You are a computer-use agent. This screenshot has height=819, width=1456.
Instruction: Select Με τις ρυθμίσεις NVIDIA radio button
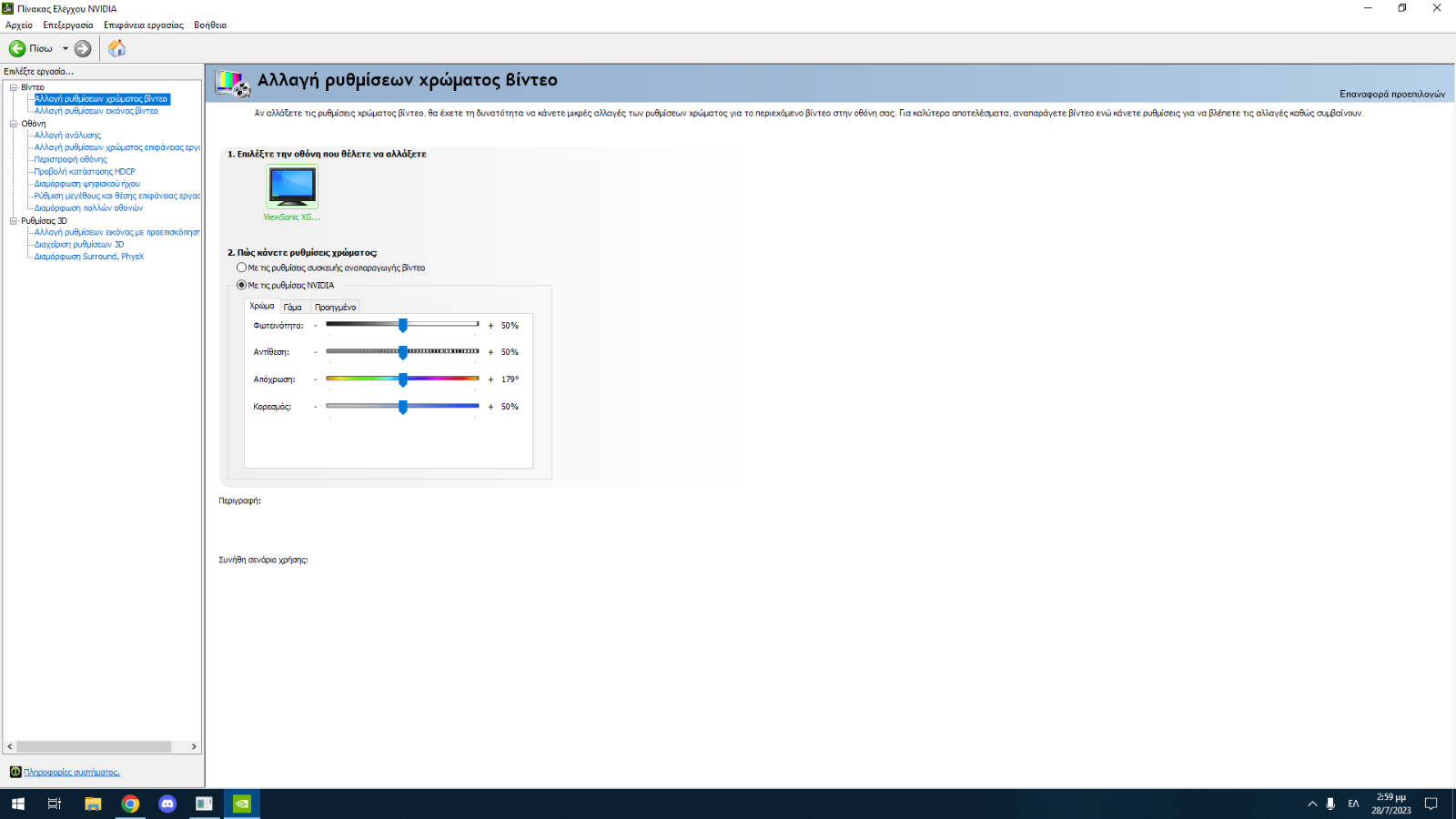[x=241, y=285]
